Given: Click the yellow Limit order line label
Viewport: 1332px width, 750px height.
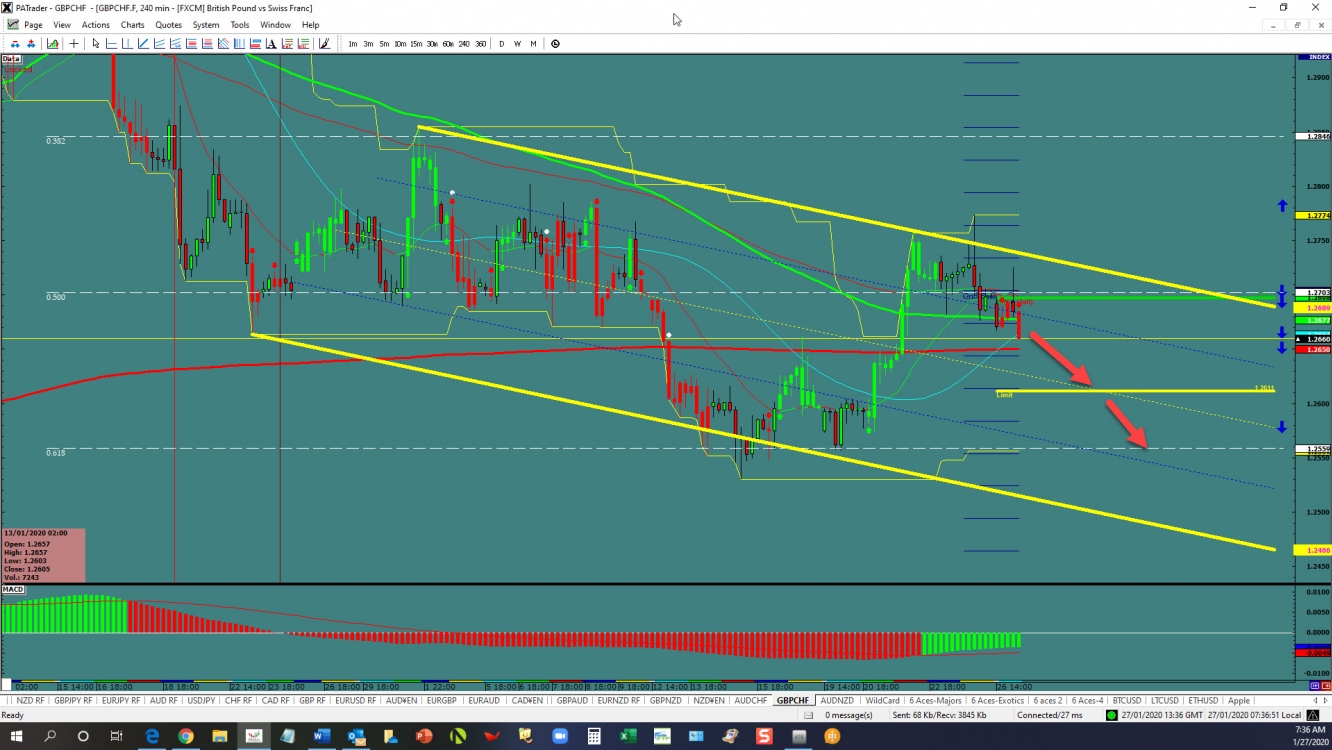Looking at the screenshot, I should click(x=1005, y=395).
